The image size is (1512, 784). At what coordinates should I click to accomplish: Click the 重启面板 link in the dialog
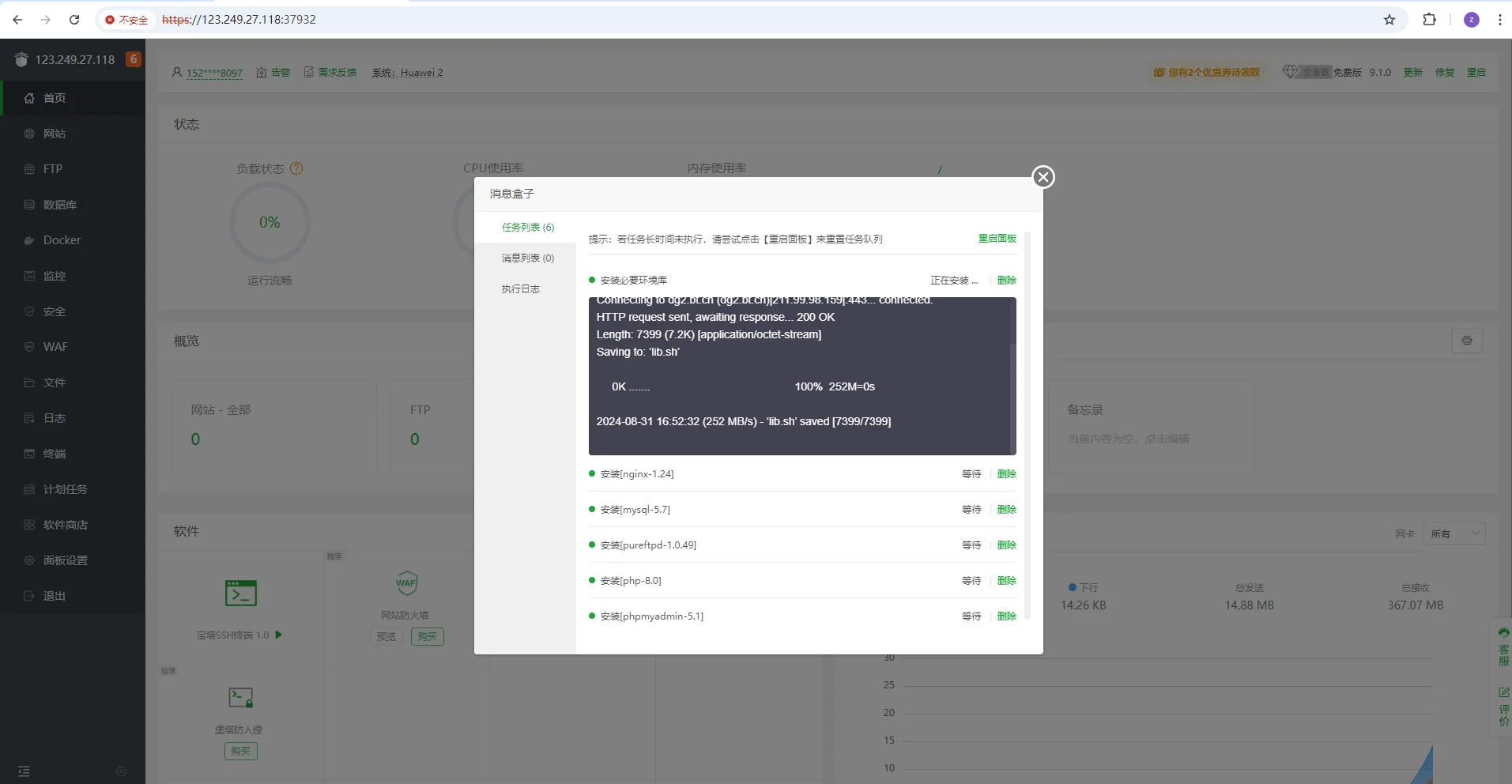click(997, 239)
